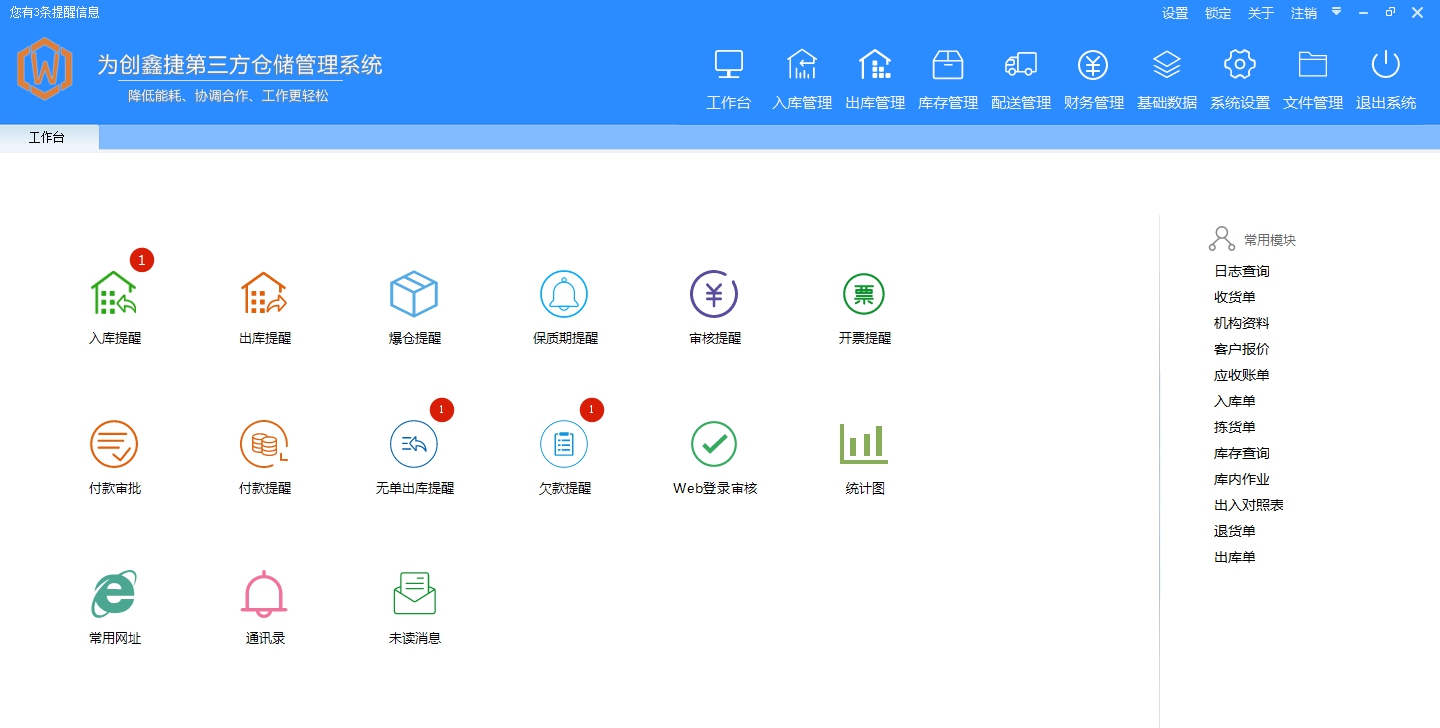This screenshot has height=728, width=1440.
Task: Open the 库存查询 link in 常用模块
Action: click(1242, 453)
